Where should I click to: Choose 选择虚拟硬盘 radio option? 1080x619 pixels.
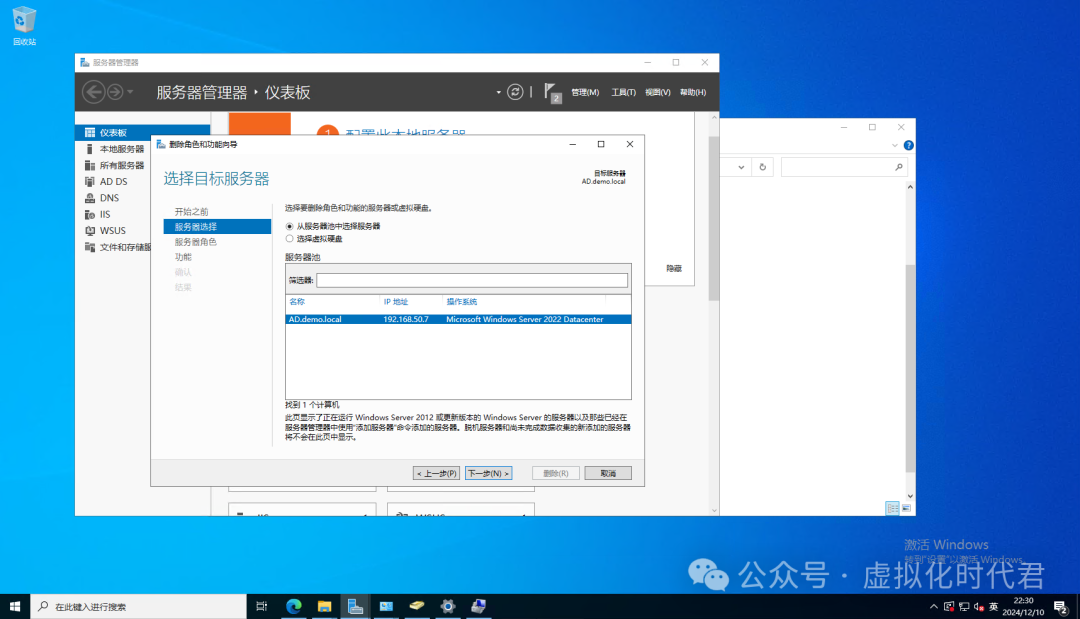[x=289, y=238]
